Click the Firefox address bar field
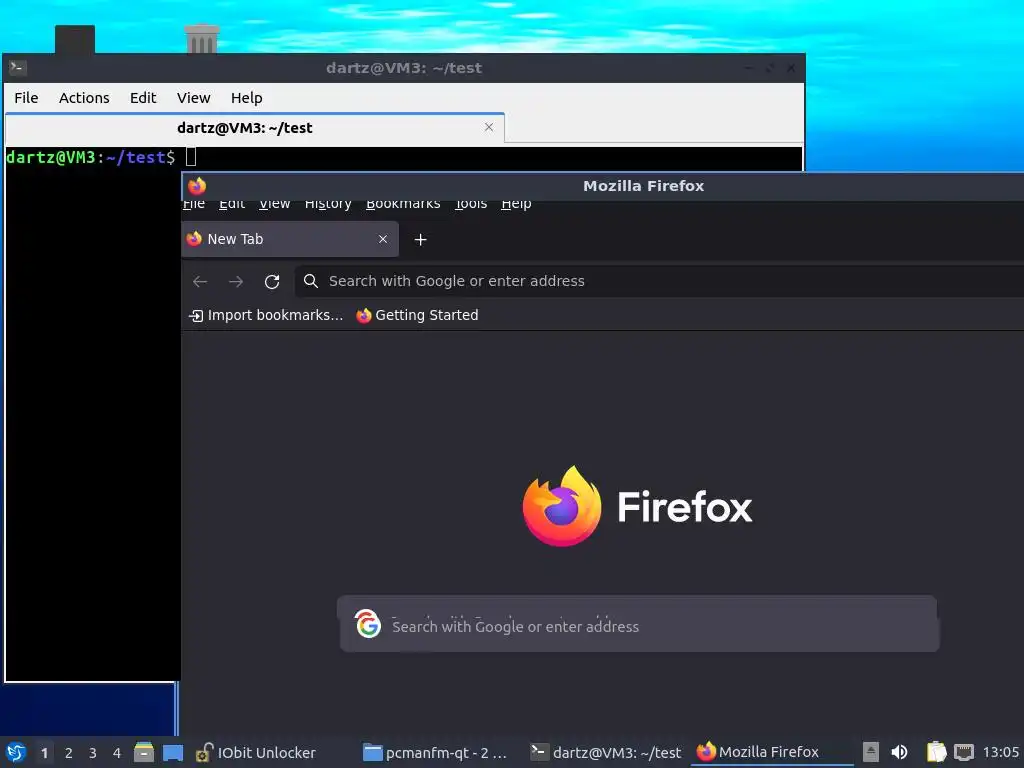The image size is (1024, 768). click(660, 281)
